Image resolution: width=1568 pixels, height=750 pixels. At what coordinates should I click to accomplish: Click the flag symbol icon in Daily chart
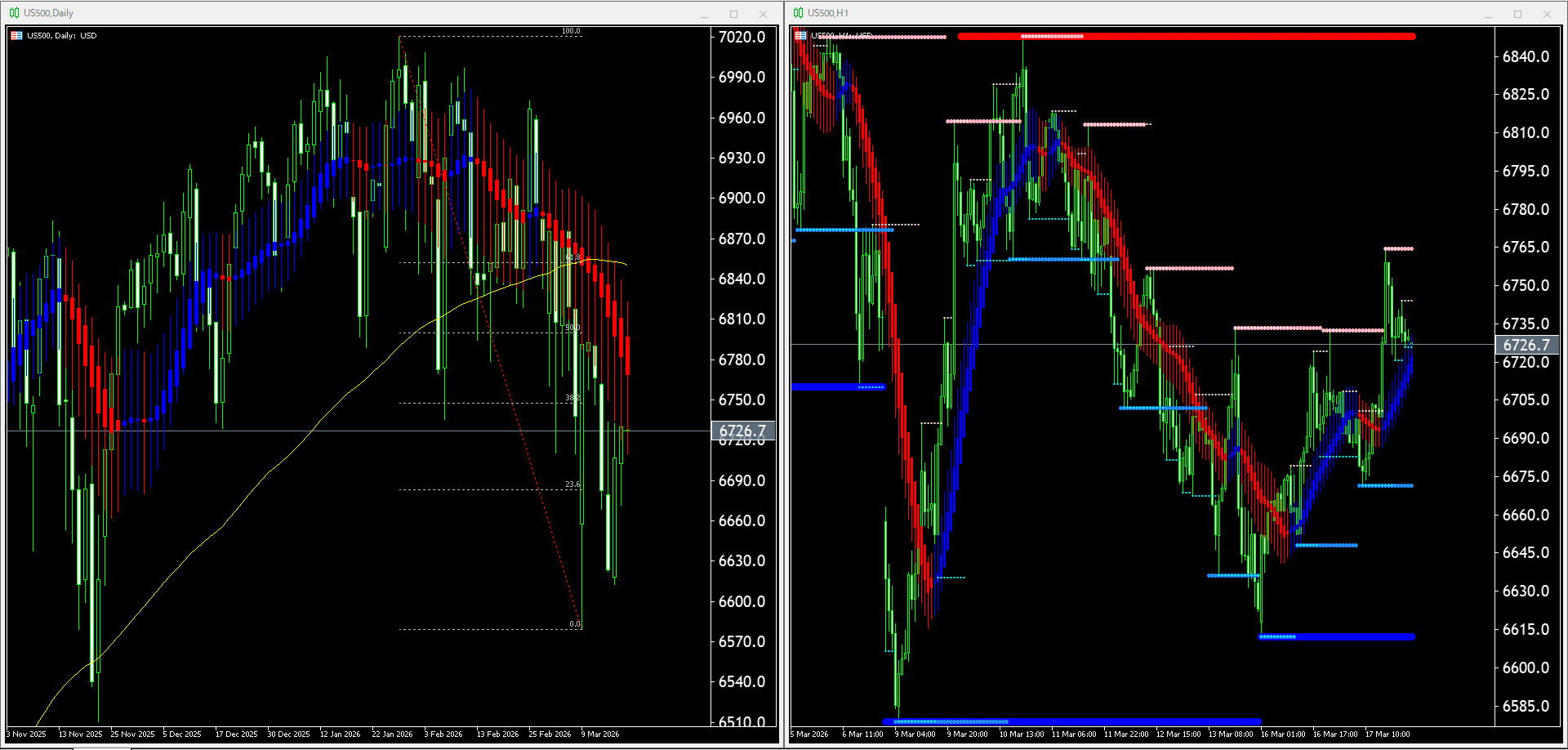click(x=16, y=36)
